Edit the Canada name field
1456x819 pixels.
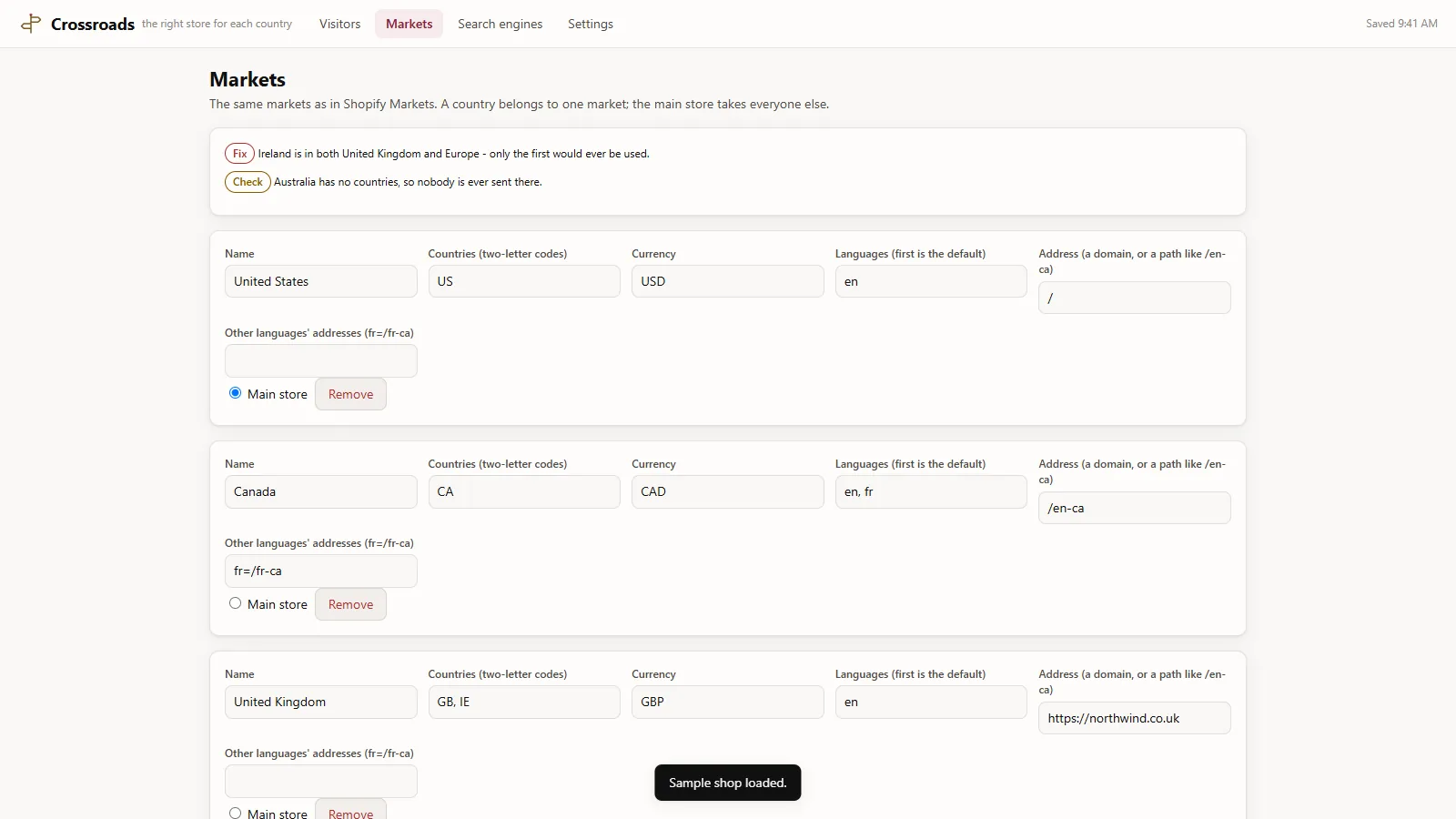(x=320, y=491)
